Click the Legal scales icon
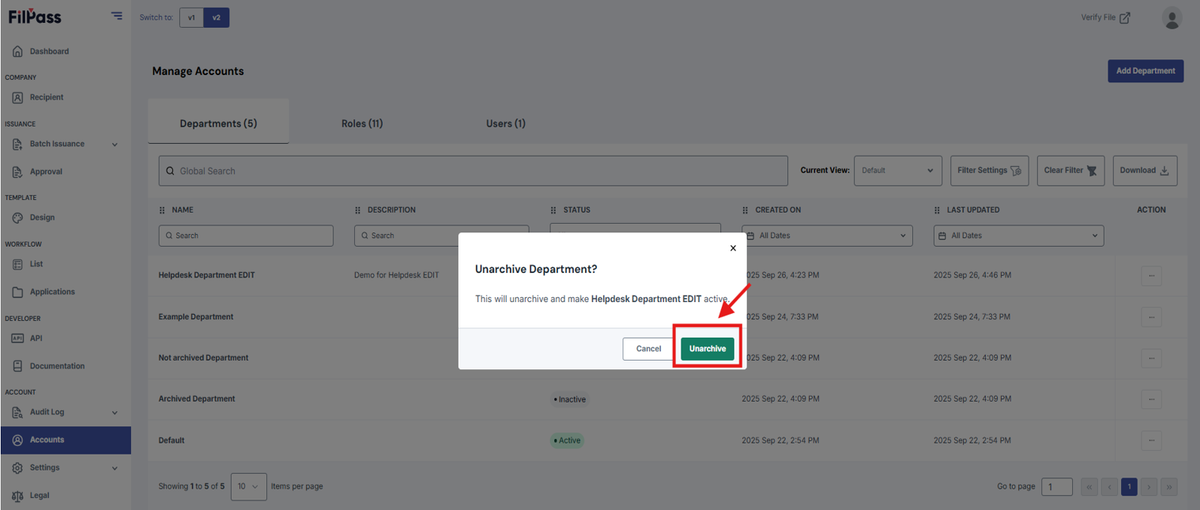The image size is (1200, 510). (18, 495)
